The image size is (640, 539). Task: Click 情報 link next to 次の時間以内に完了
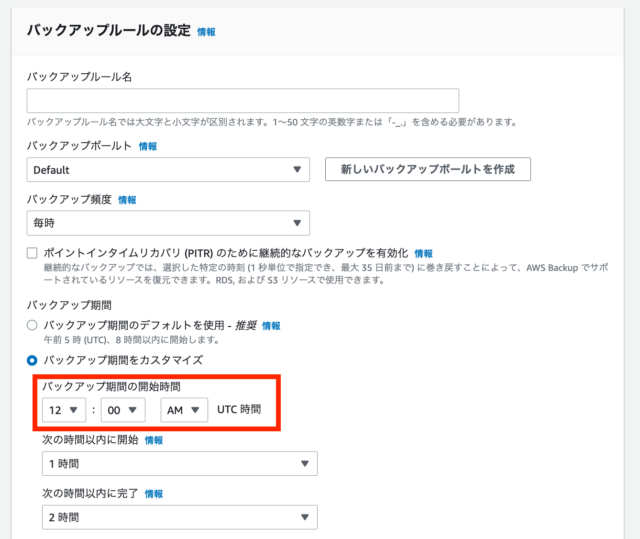point(154,494)
